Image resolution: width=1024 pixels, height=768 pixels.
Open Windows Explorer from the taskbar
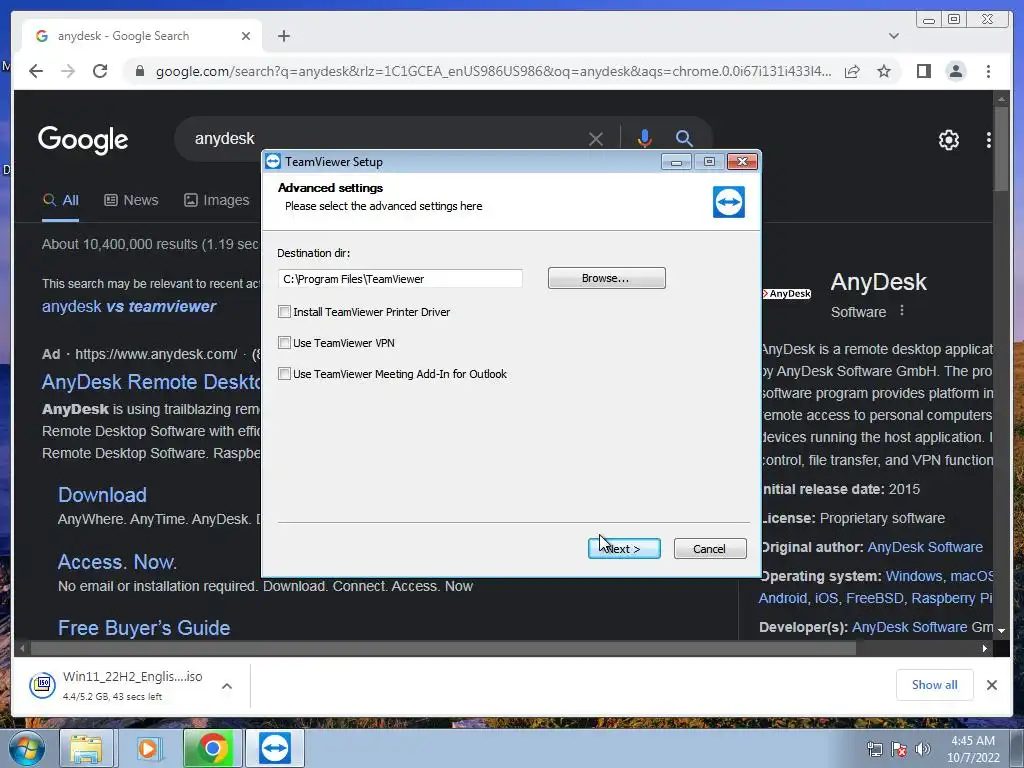87,748
